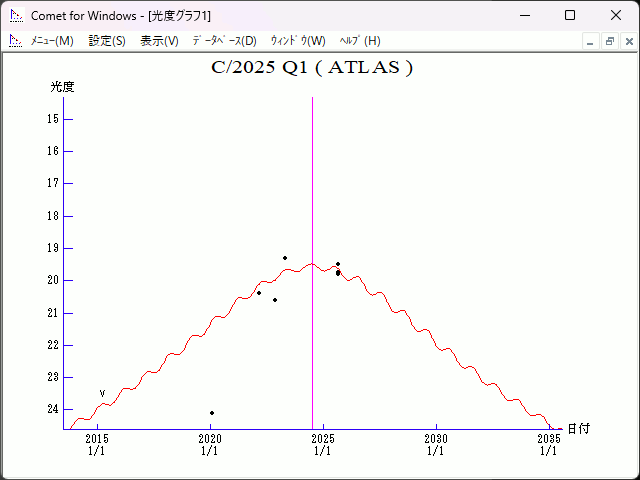Open the ウィンドウ(W) window menu

point(298,41)
